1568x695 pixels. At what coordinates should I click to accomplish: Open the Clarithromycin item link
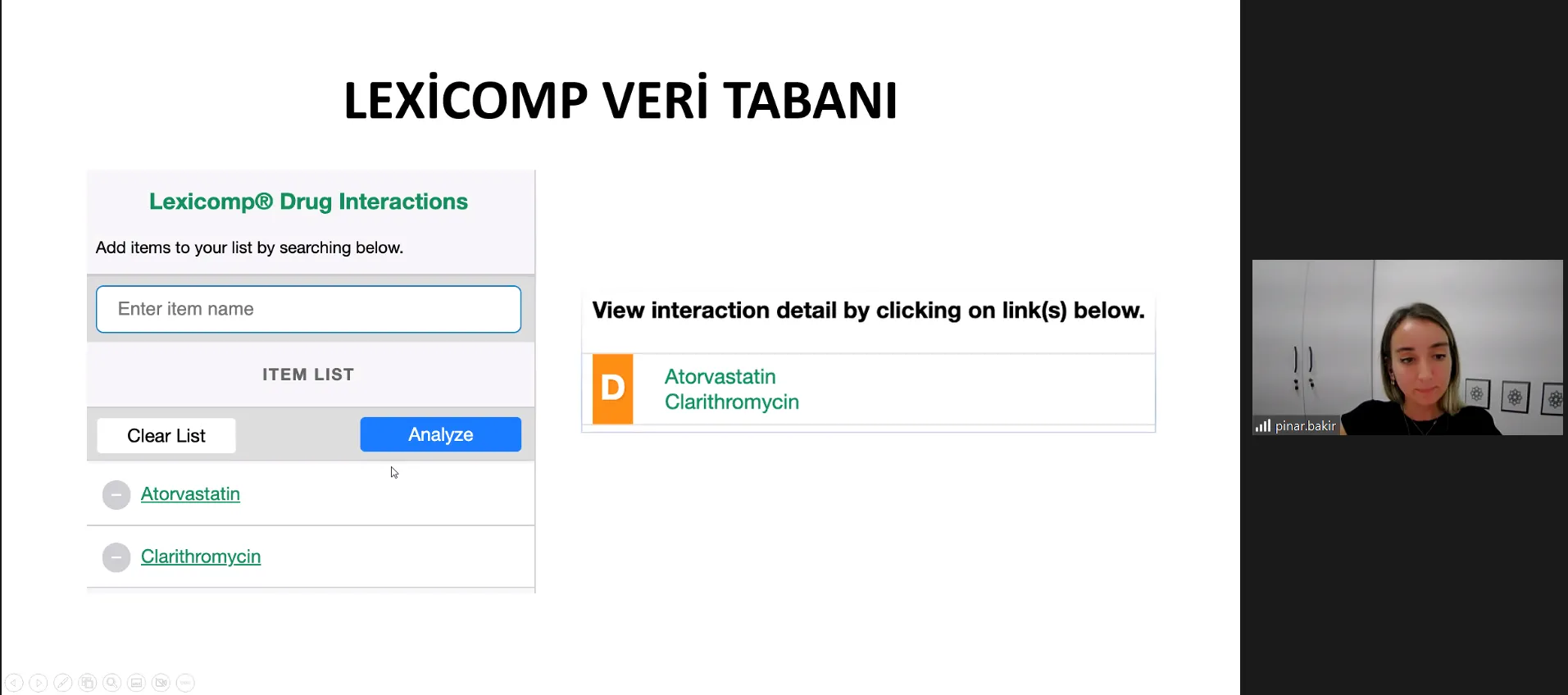click(x=201, y=556)
